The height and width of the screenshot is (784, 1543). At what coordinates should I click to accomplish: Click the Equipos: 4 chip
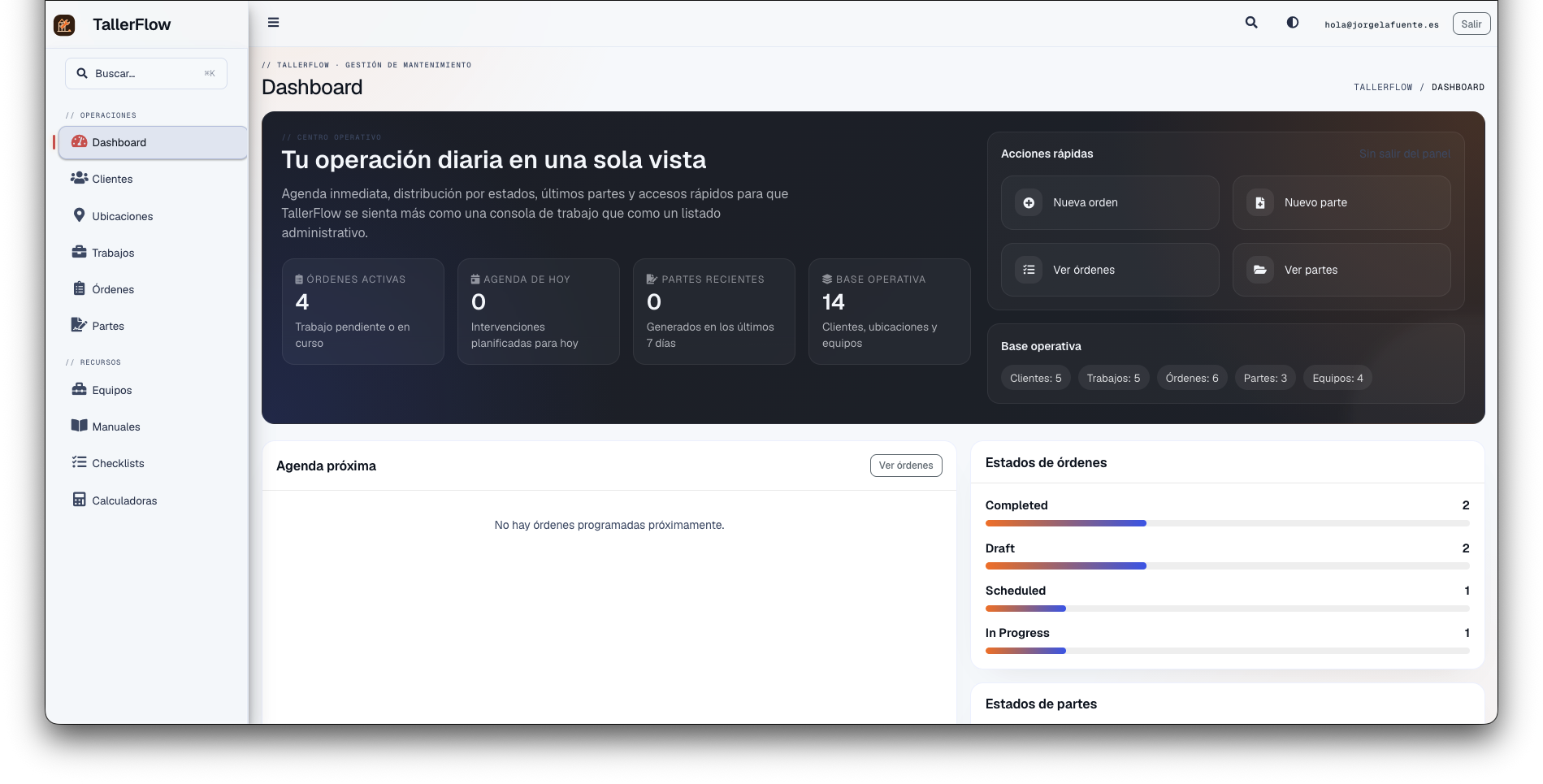(x=1337, y=378)
